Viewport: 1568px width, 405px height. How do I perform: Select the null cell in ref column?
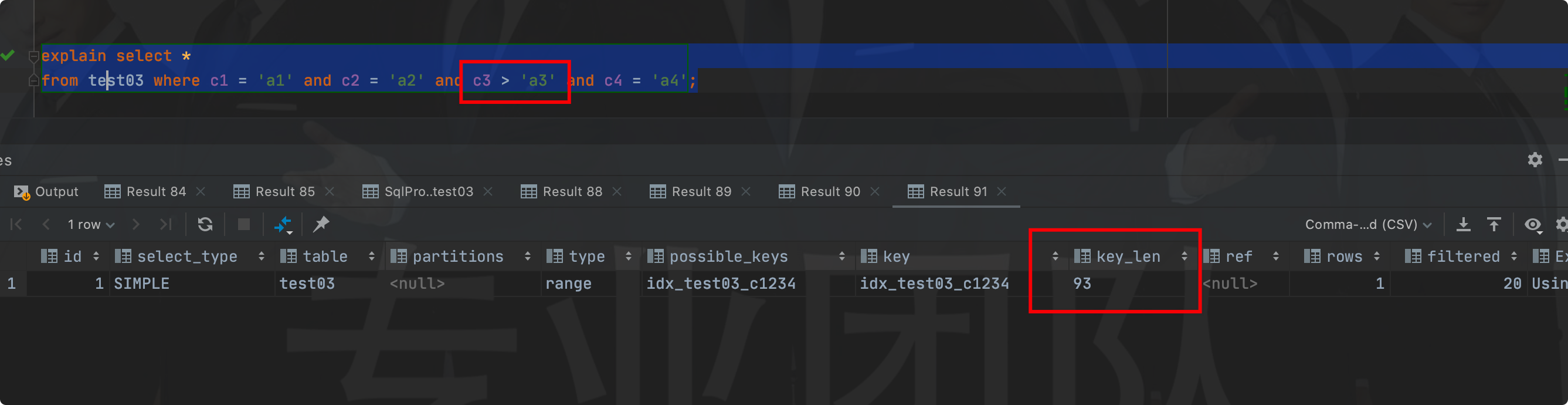[x=1243, y=284]
